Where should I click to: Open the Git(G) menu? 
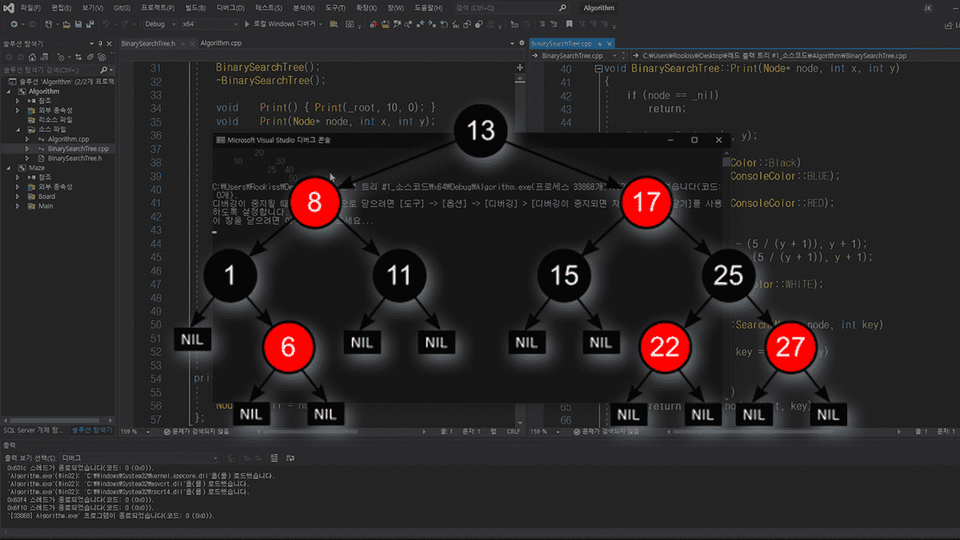122,8
